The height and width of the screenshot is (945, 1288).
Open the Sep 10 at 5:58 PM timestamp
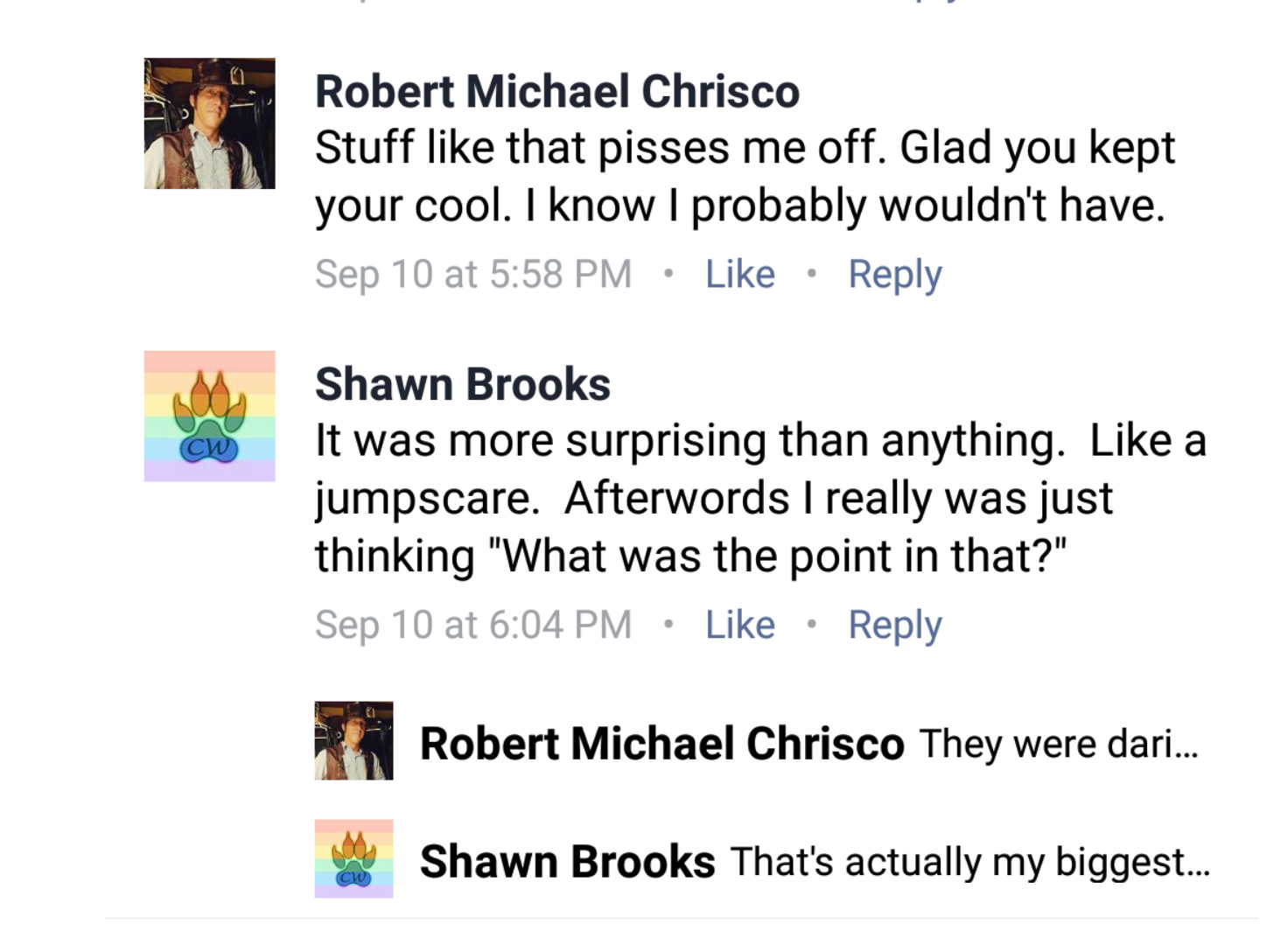click(473, 275)
